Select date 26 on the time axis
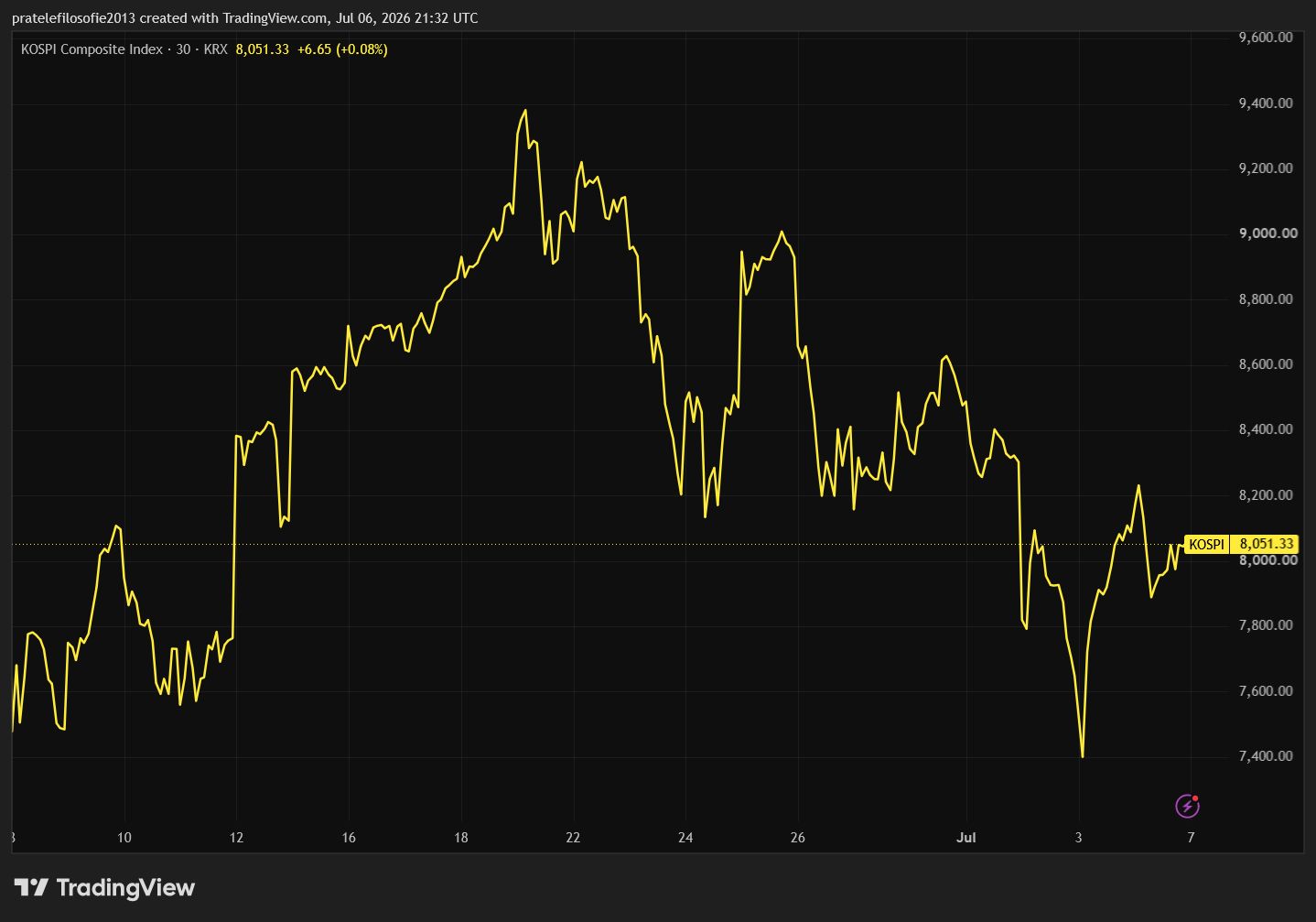Image resolution: width=1316 pixels, height=922 pixels. point(797,837)
